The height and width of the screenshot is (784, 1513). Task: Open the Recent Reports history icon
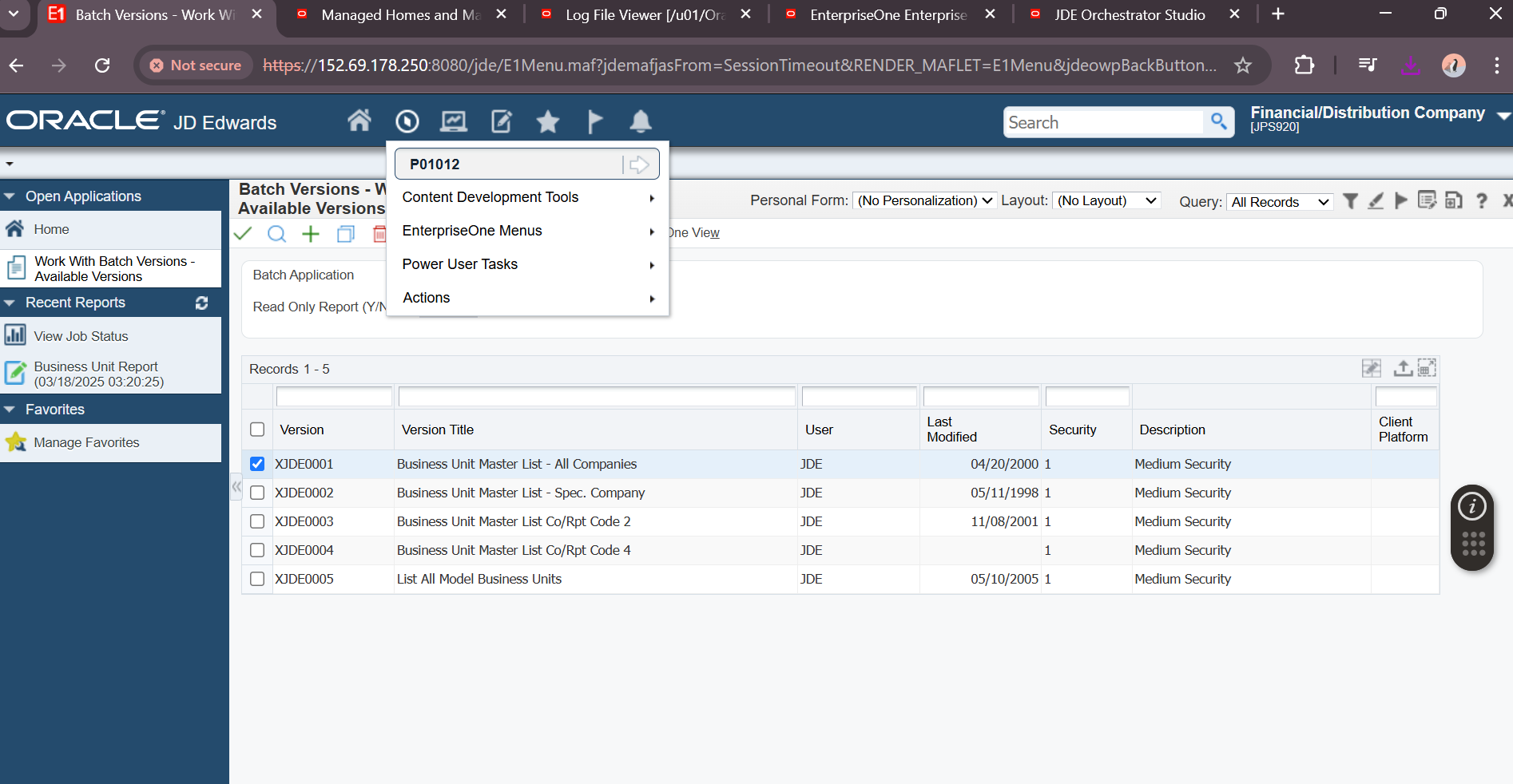(407, 121)
